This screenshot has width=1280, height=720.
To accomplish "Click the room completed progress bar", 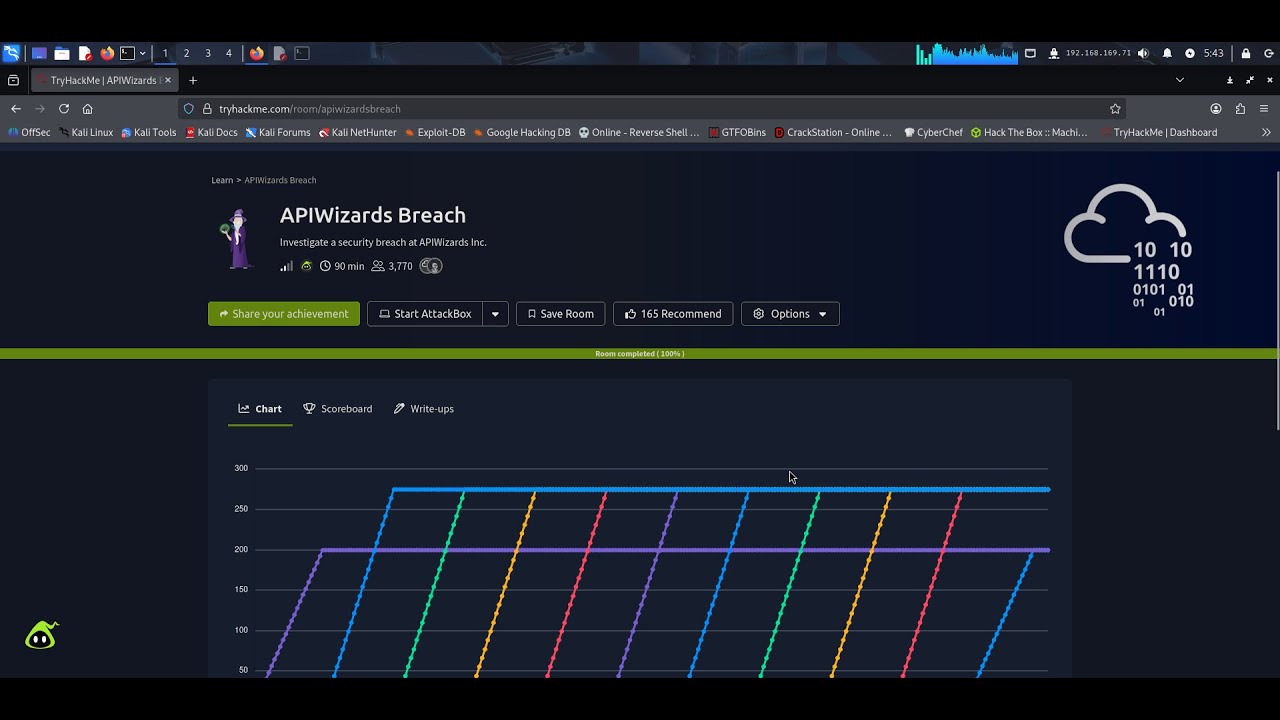I will pyautogui.click(x=640, y=354).
